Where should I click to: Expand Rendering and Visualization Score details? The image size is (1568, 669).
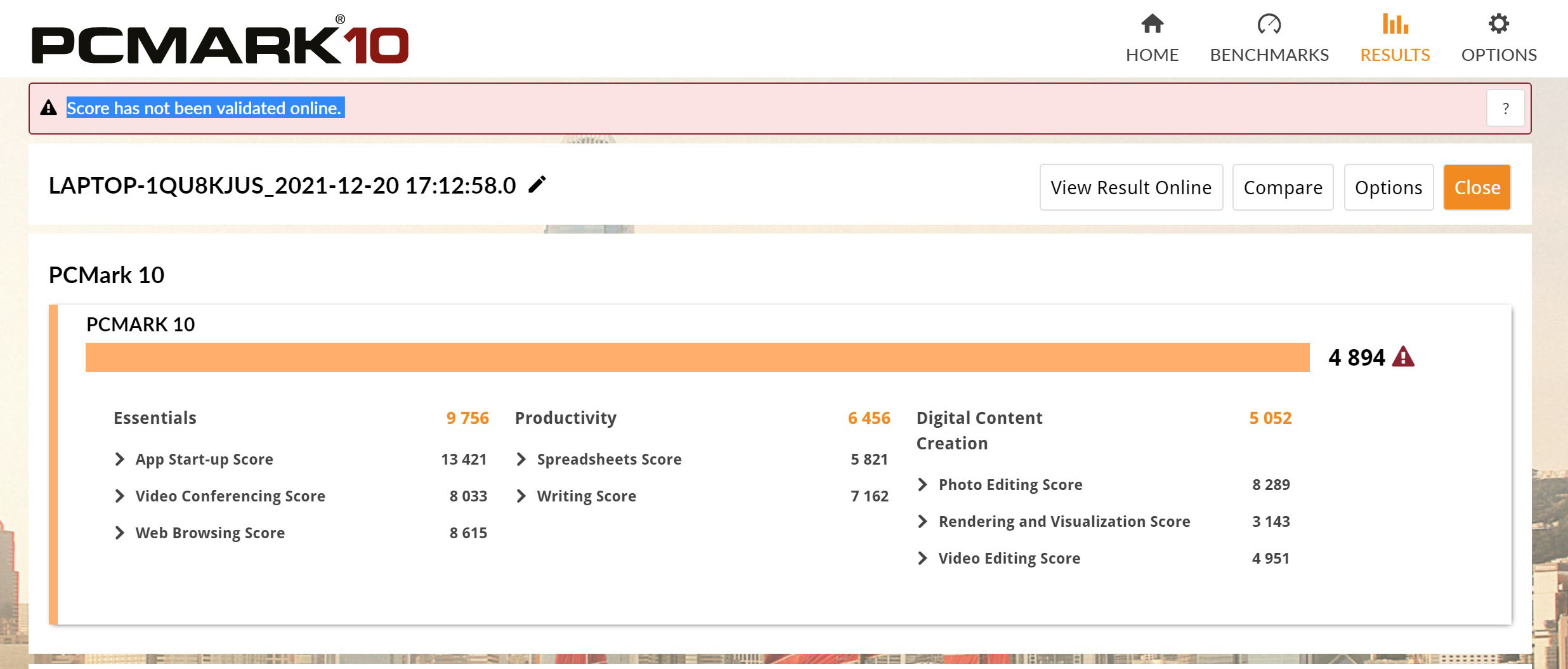[922, 521]
